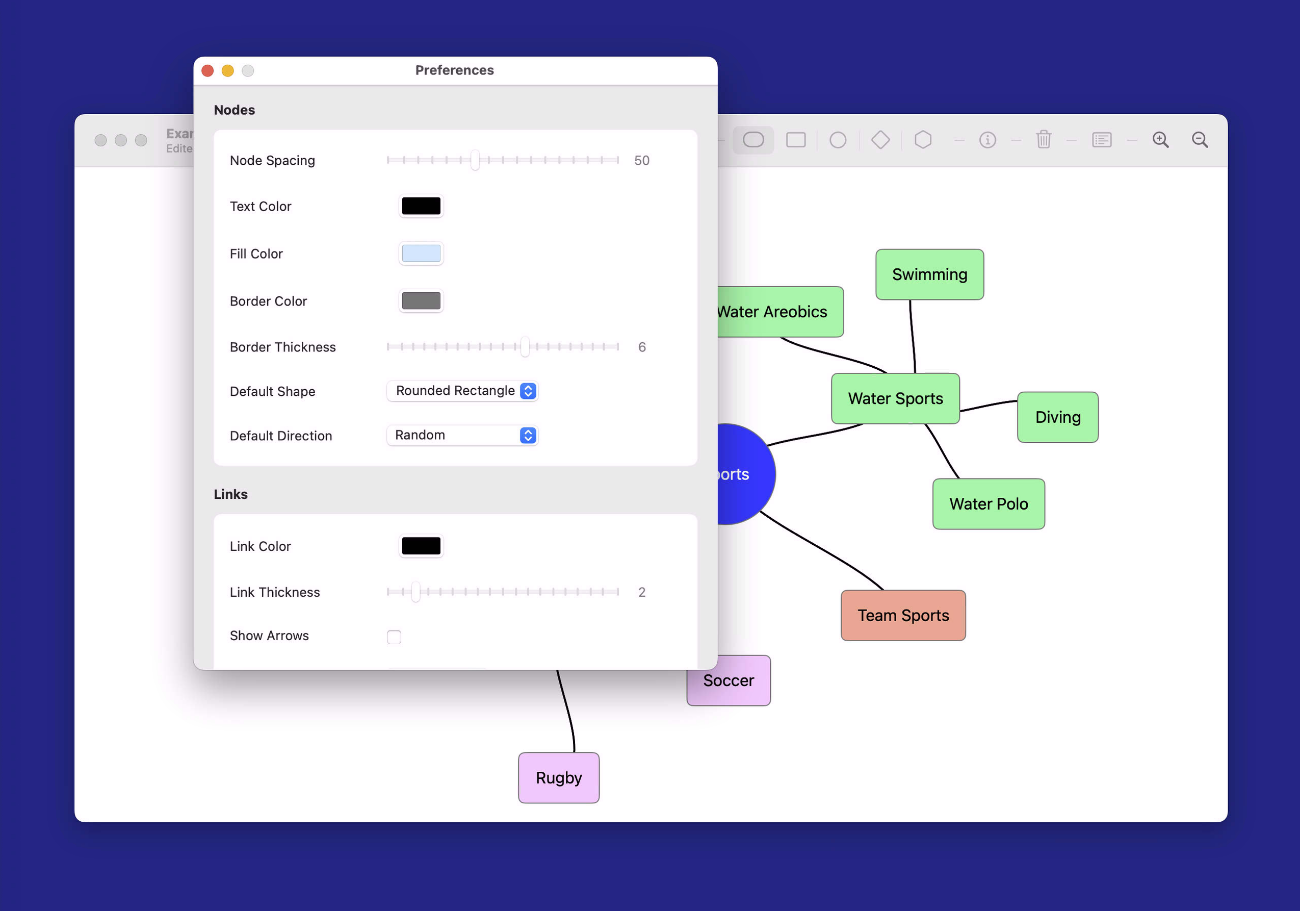This screenshot has height=911, width=1300.
Task: Open the Default Direction dropdown
Action: (462, 435)
